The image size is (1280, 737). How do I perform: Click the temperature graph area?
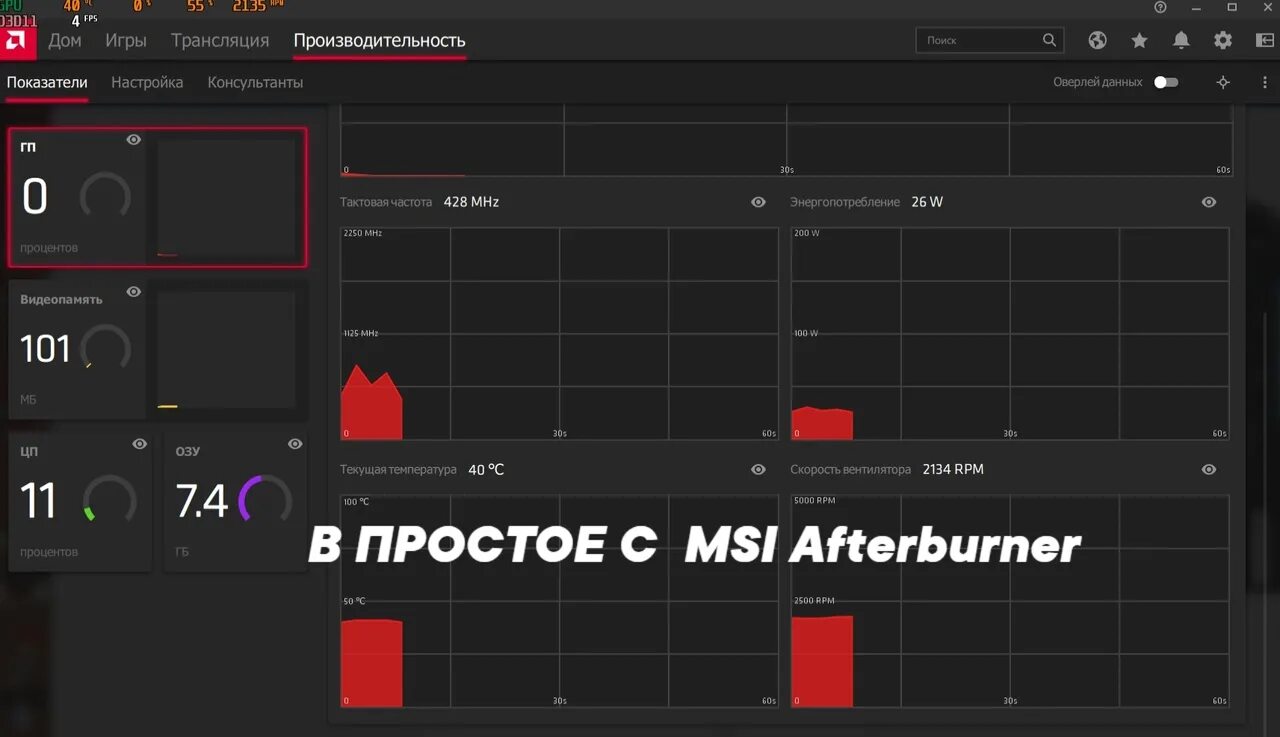pos(559,601)
